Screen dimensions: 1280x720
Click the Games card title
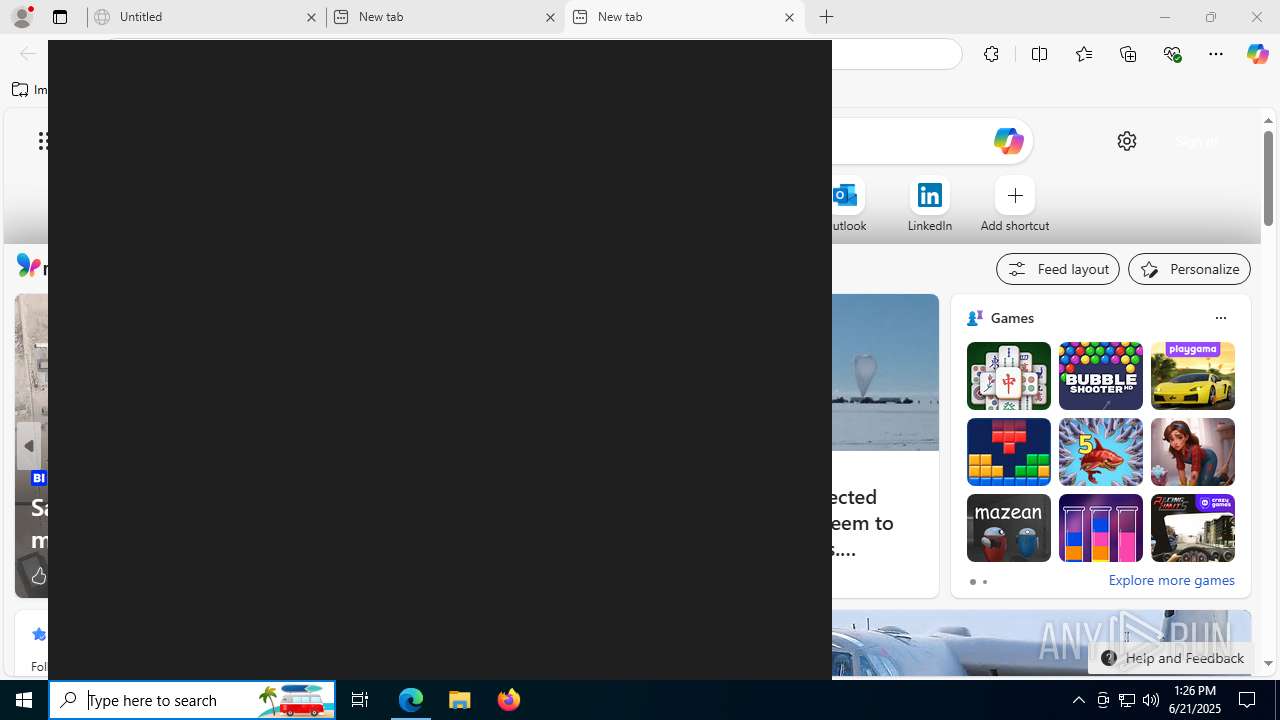(1012, 318)
